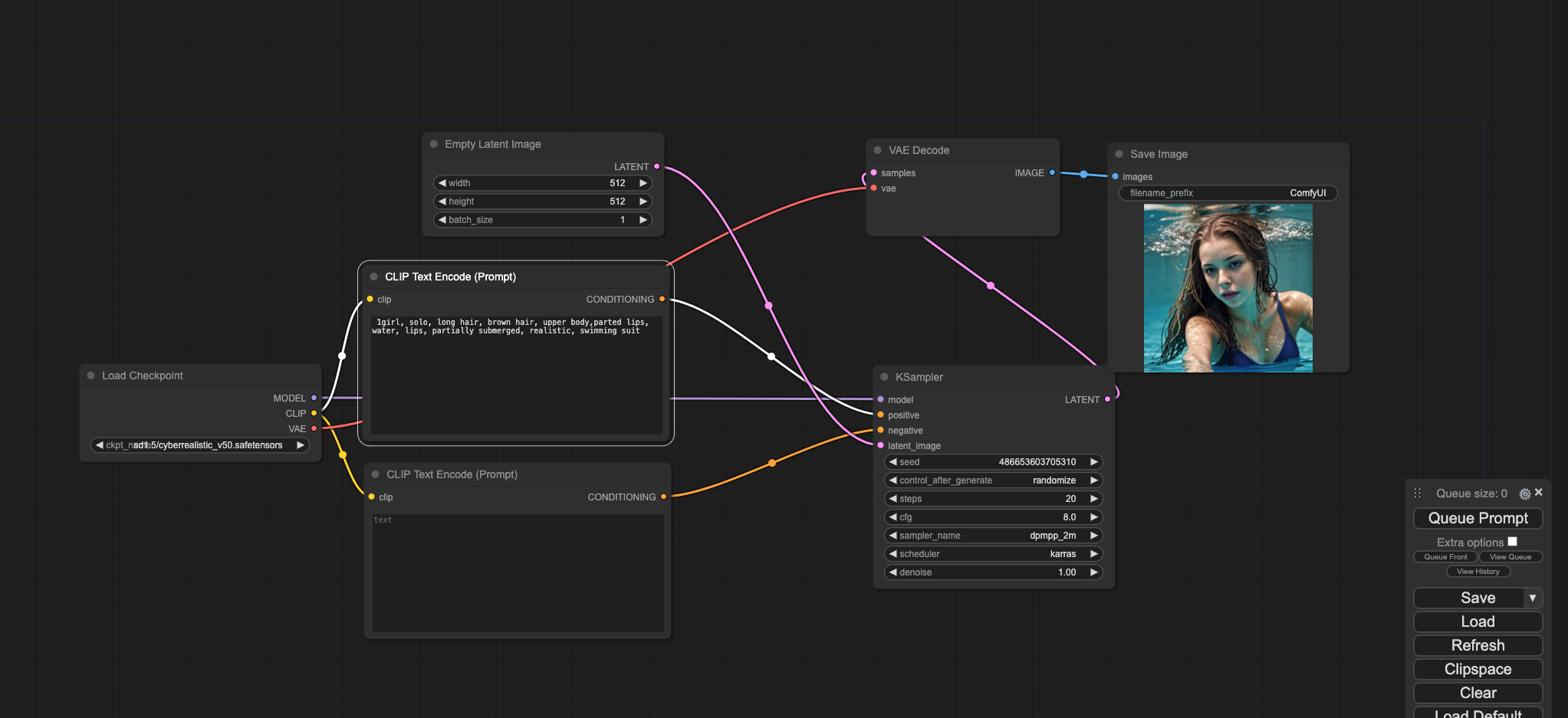Click the Clipspace button
1568x718 pixels.
(1478, 669)
